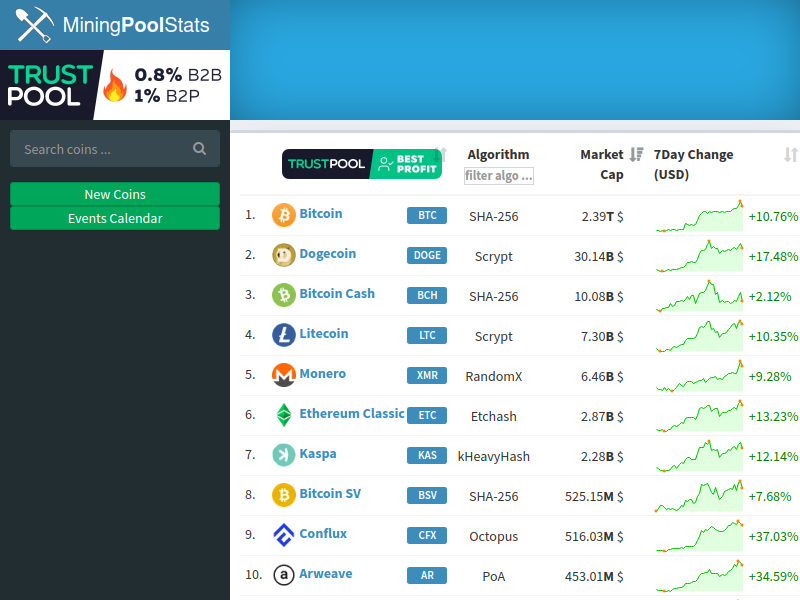The height and width of the screenshot is (600, 800).
Task: Click the Bitcoin SV coin icon
Action: (x=284, y=495)
